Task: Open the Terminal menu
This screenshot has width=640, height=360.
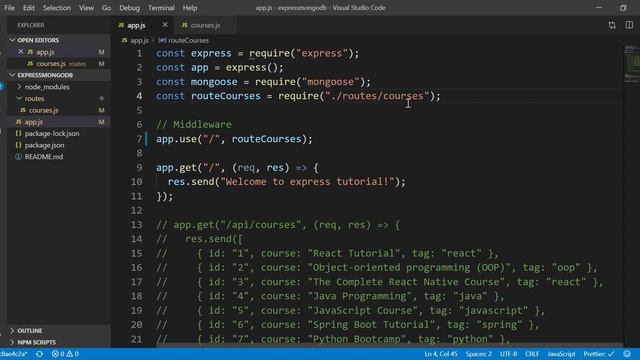Action: tap(161, 8)
